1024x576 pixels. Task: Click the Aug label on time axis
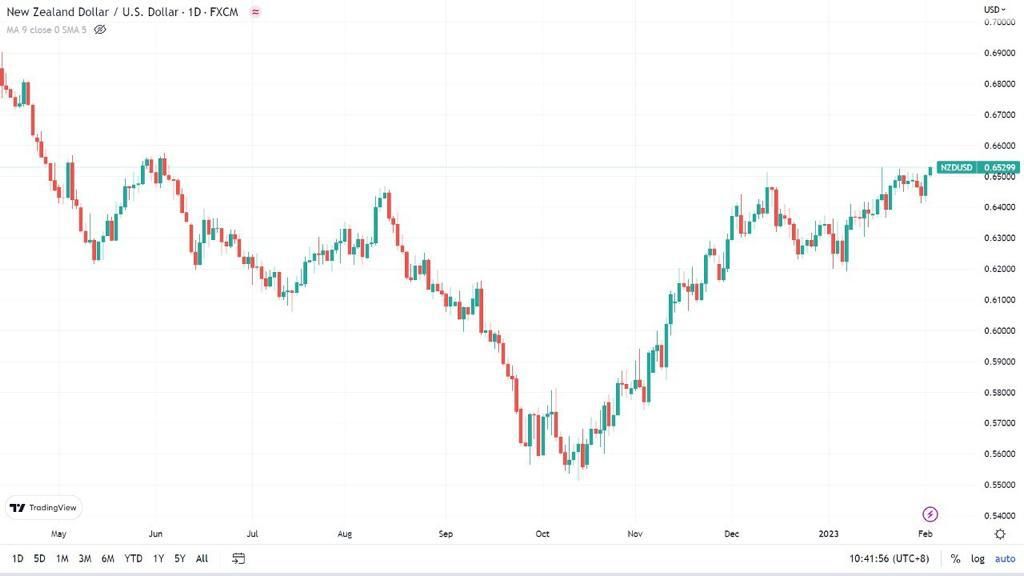[344, 534]
